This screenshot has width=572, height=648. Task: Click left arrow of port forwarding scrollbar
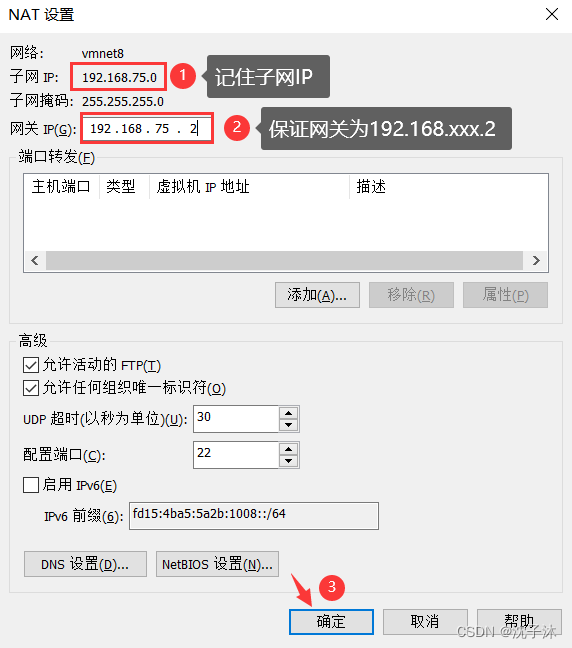click(x=35, y=260)
